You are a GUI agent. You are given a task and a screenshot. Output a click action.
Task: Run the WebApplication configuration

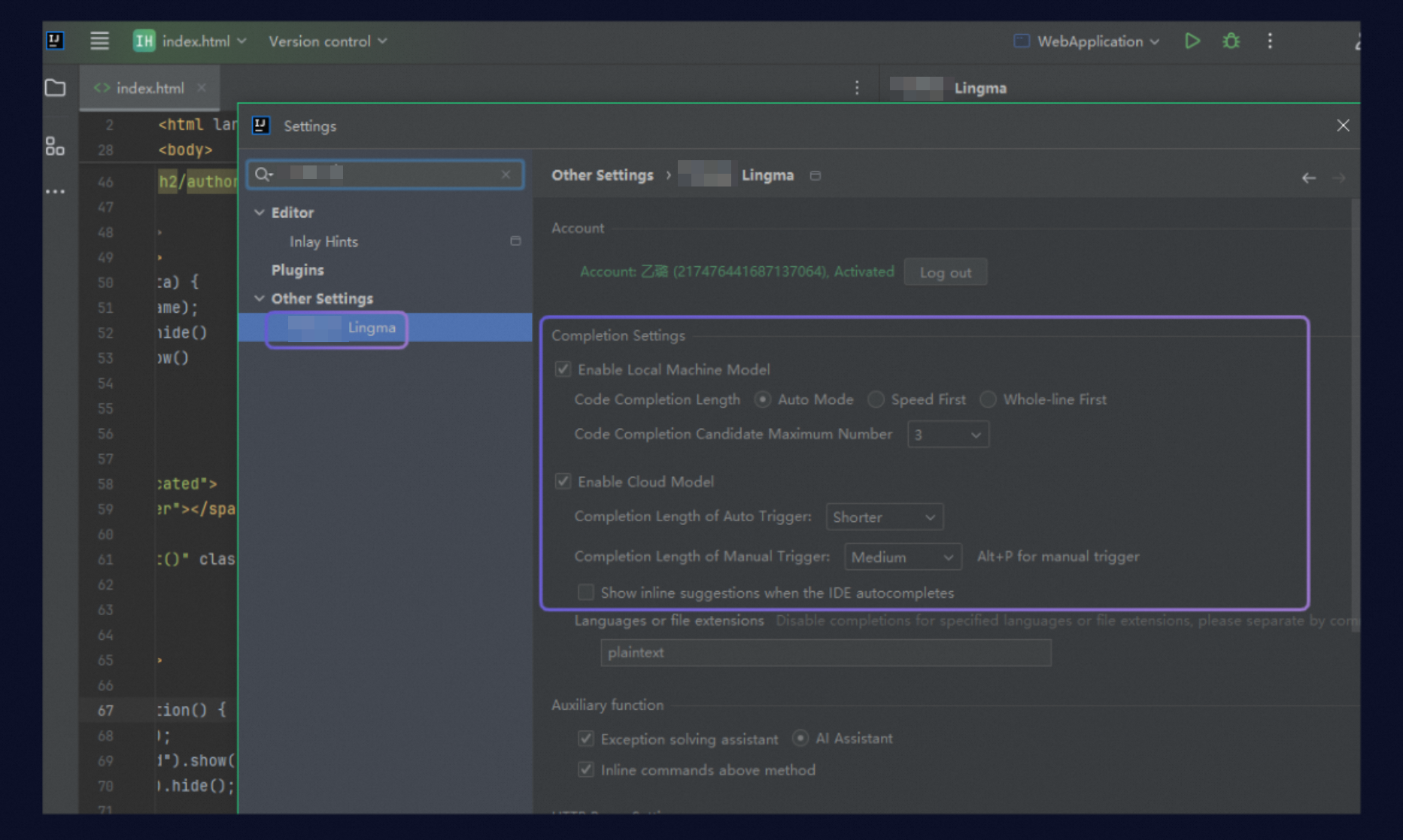[x=1192, y=41]
